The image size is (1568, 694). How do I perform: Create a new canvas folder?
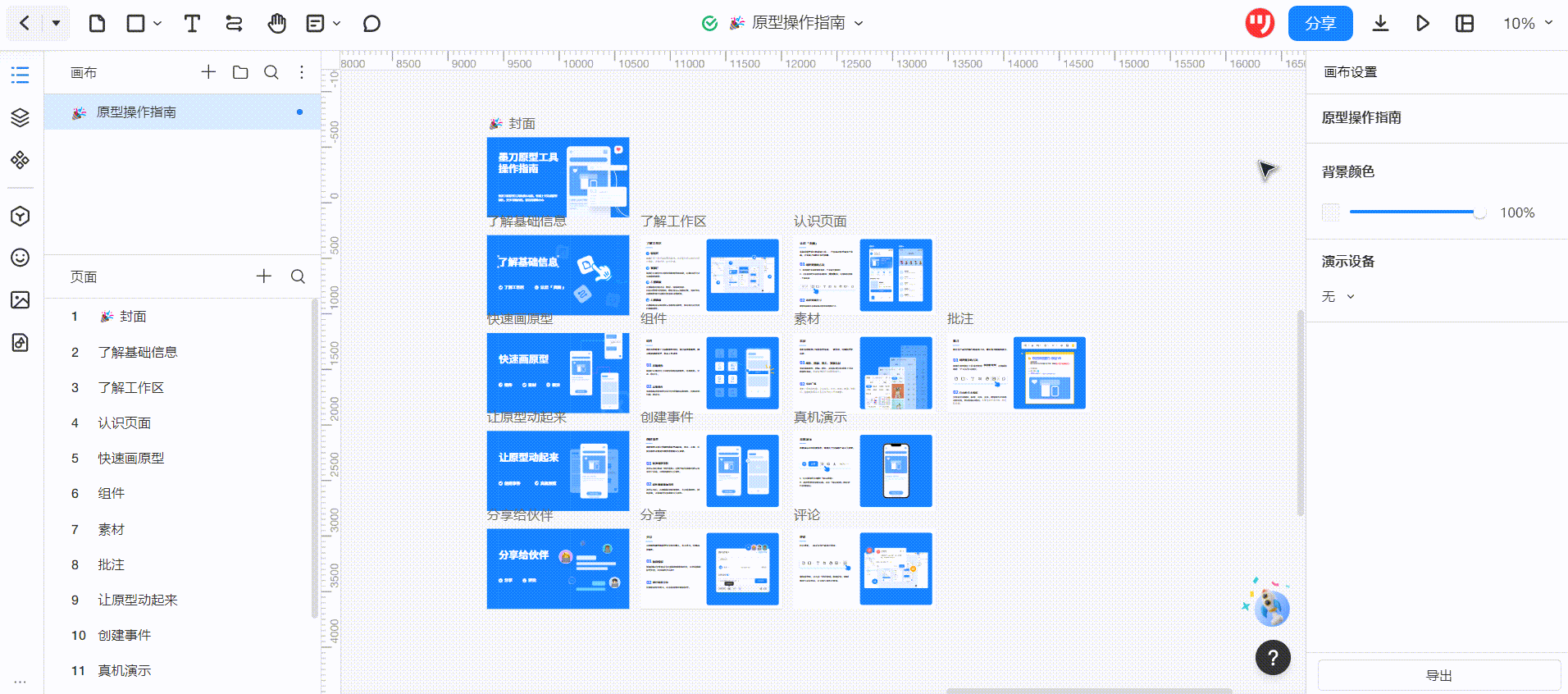pyautogui.click(x=240, y=72)
